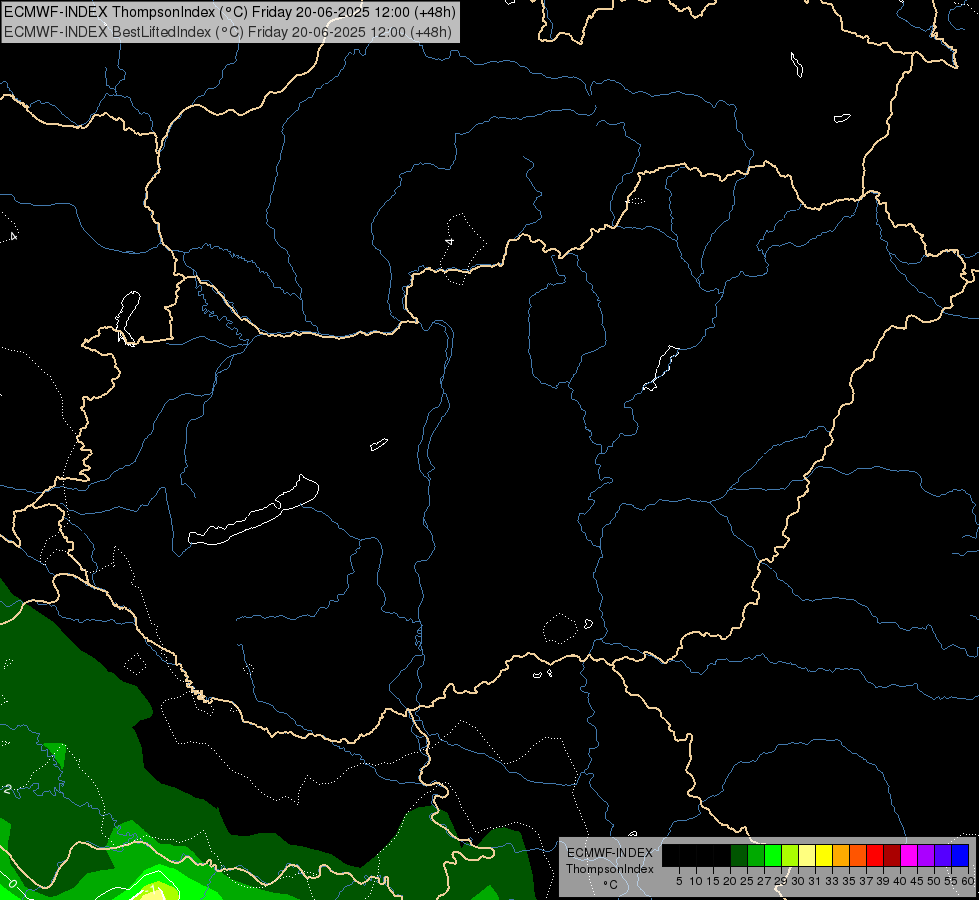Click the °C unit label in the legend

(611, 884)
